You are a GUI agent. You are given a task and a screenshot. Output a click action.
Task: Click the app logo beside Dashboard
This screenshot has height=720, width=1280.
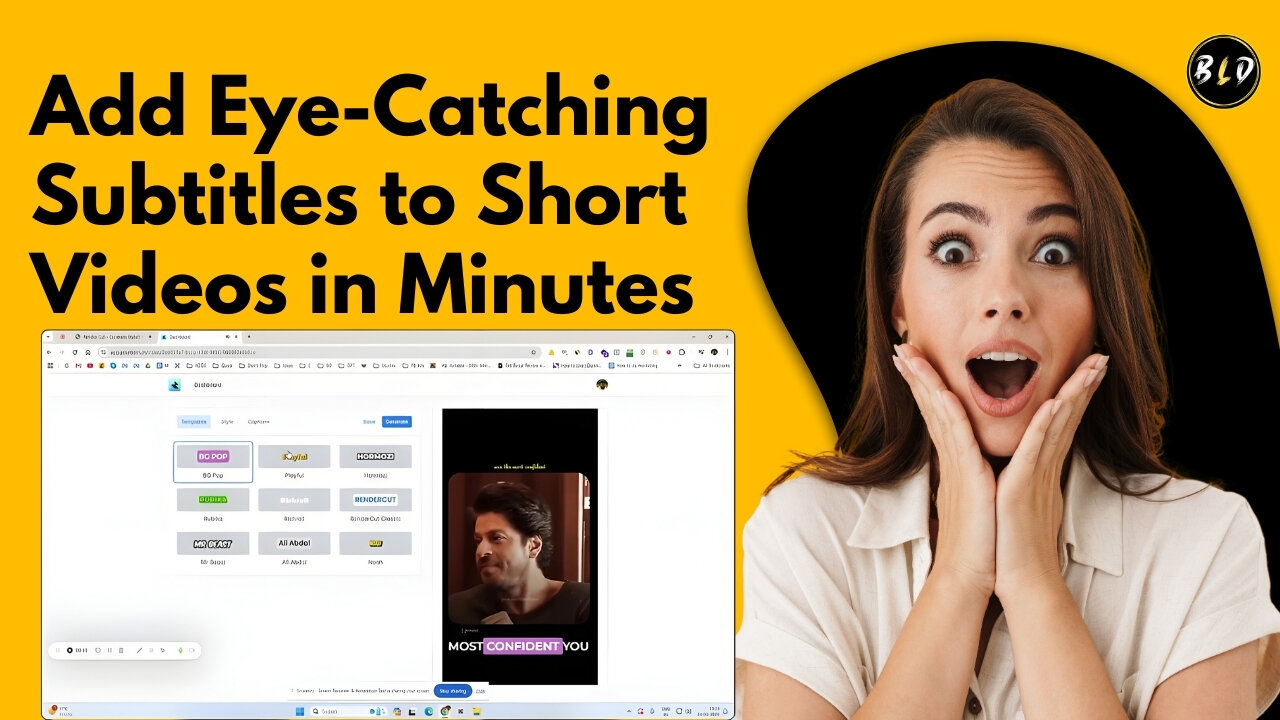tap(174, 385)
